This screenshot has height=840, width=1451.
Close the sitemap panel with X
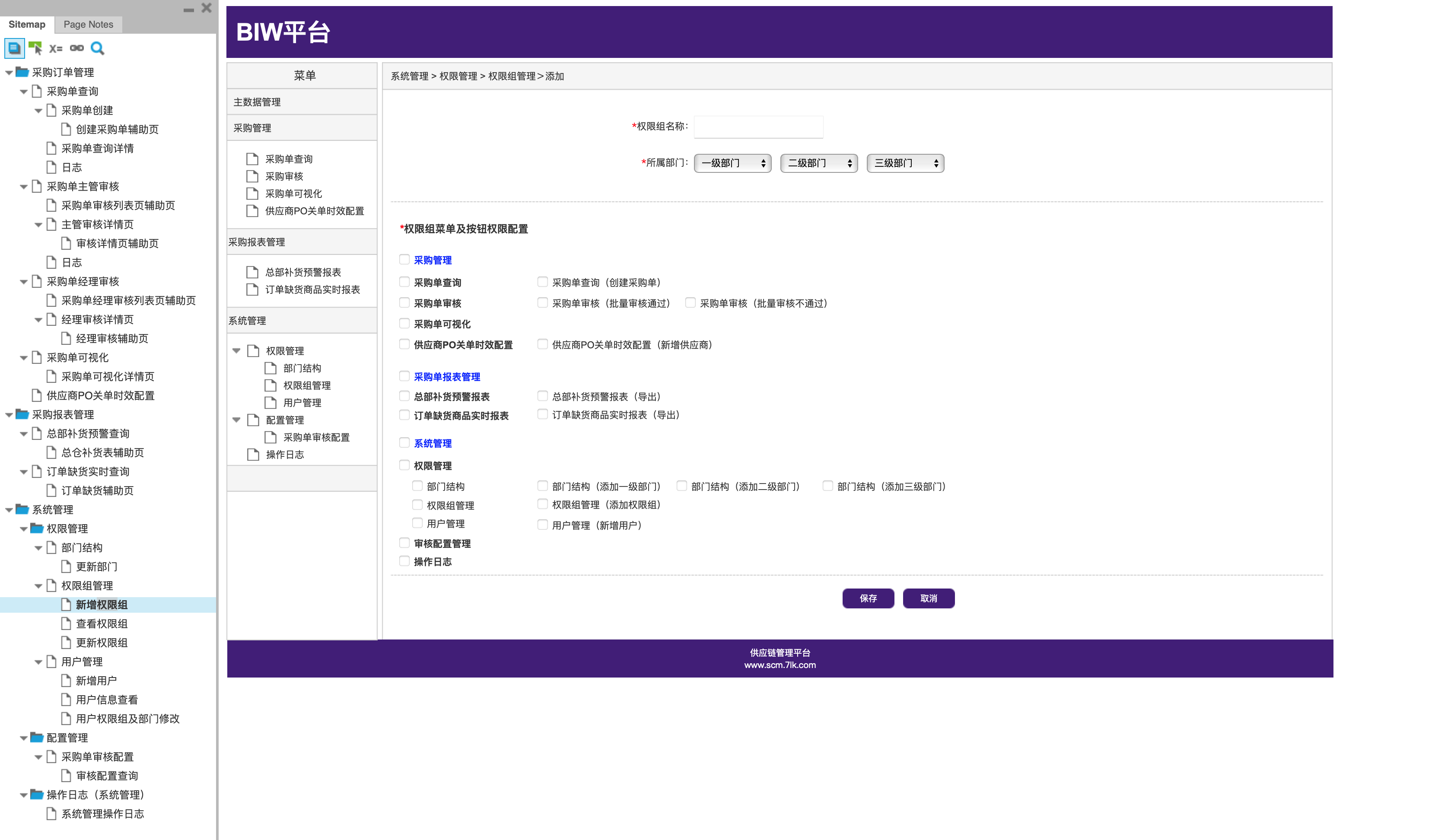(x=207, y=8)
